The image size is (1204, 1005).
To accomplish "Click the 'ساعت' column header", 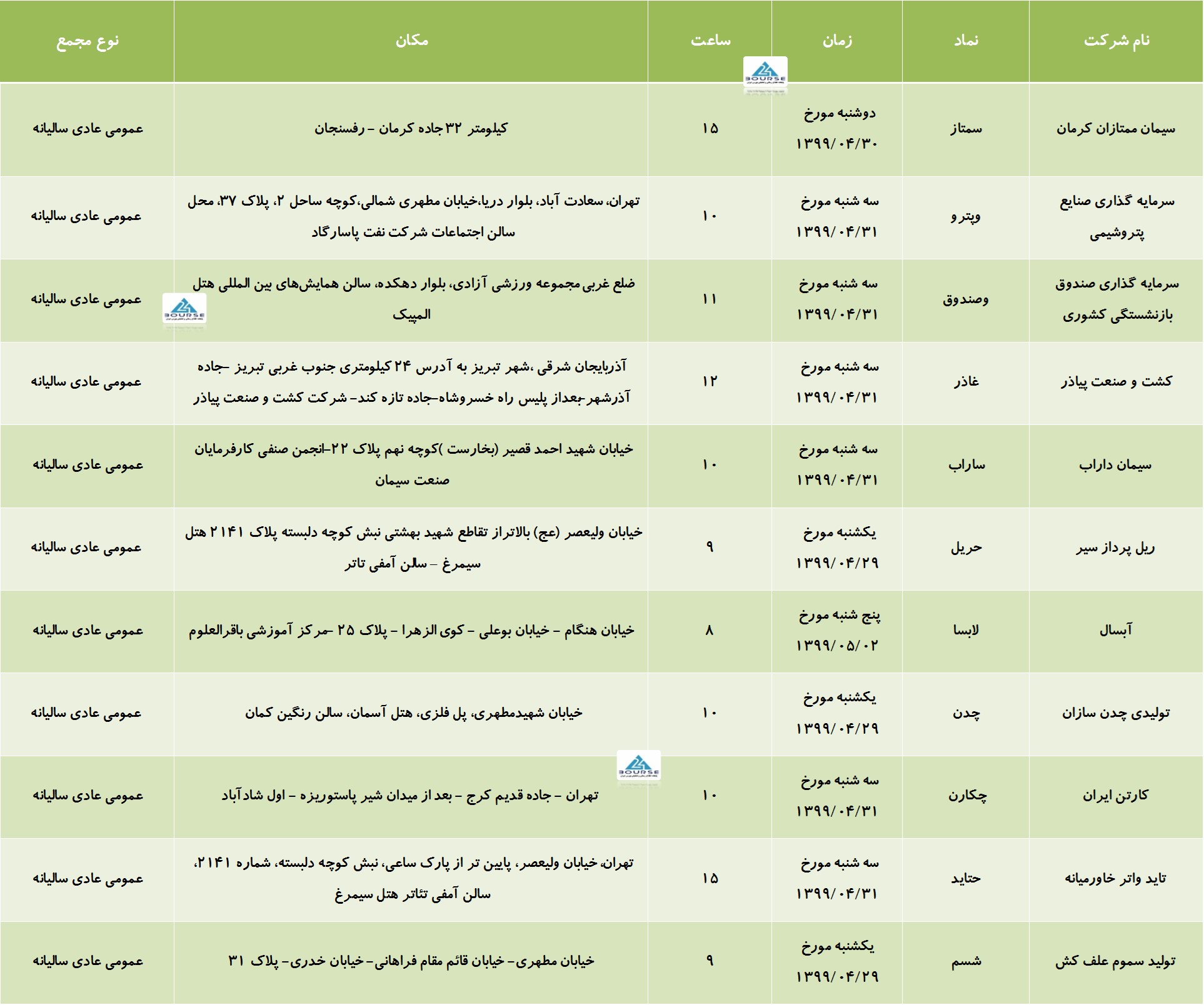I will coord(710,41).
